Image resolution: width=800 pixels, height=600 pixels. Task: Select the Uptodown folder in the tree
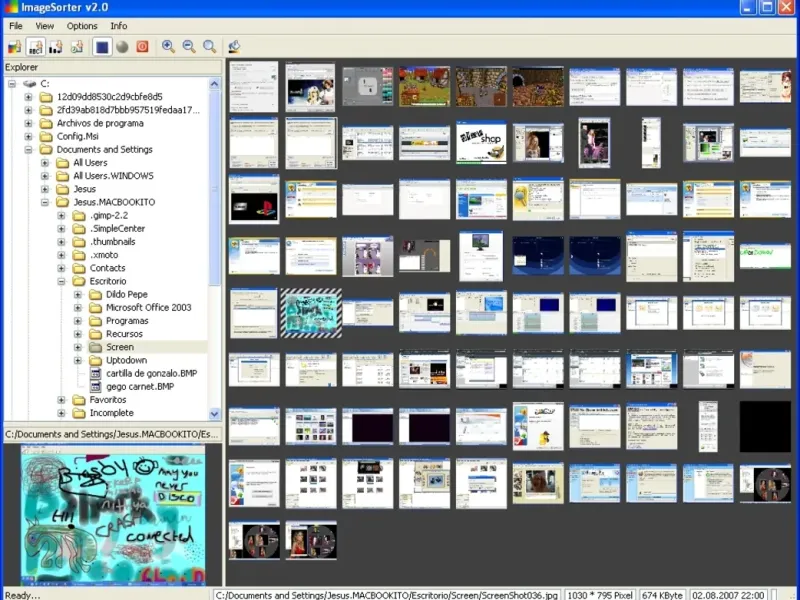128,360
